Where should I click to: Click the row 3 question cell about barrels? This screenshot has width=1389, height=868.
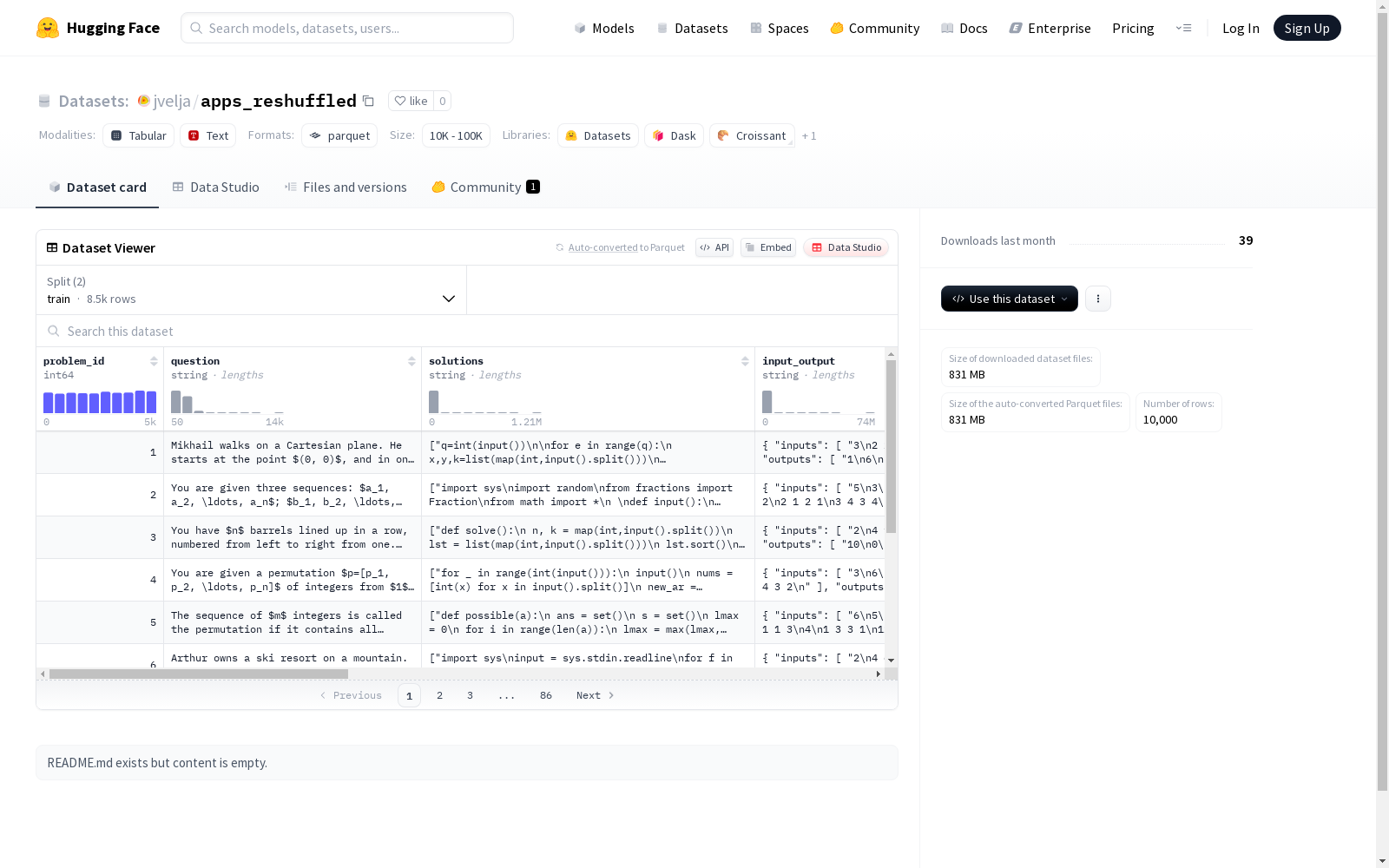coord(293,537)
